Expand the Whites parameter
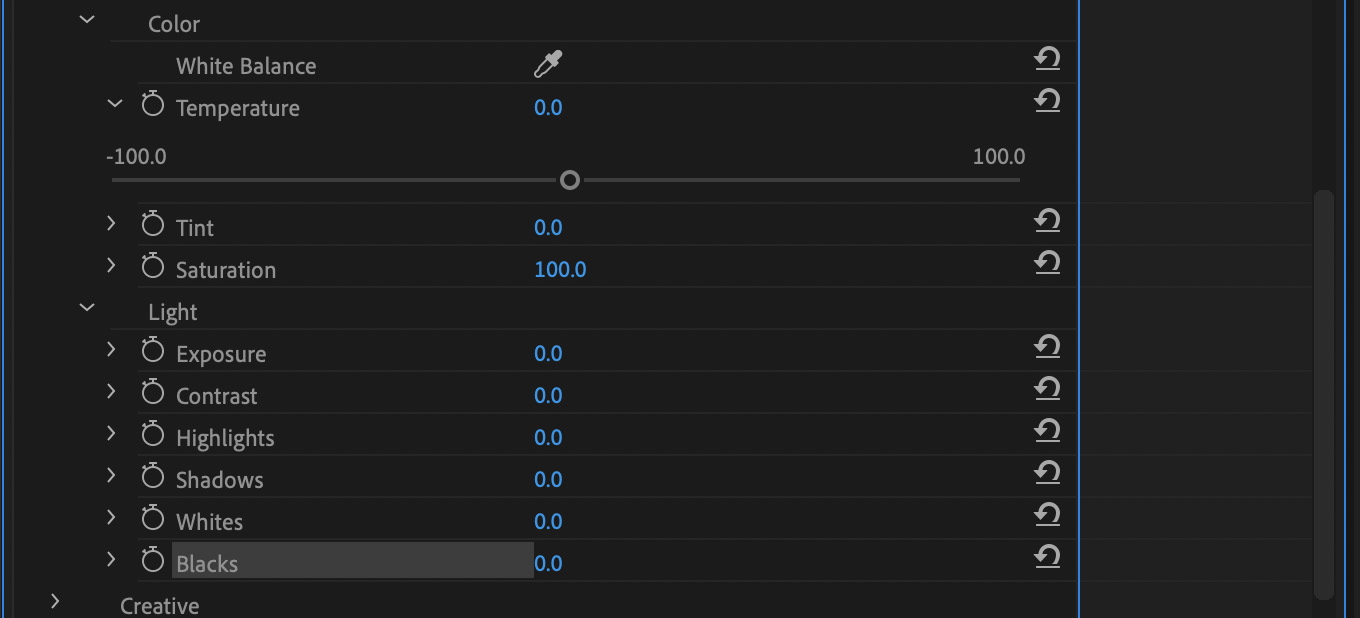This screenshot has height=618, width=1360. pos(111,517)
